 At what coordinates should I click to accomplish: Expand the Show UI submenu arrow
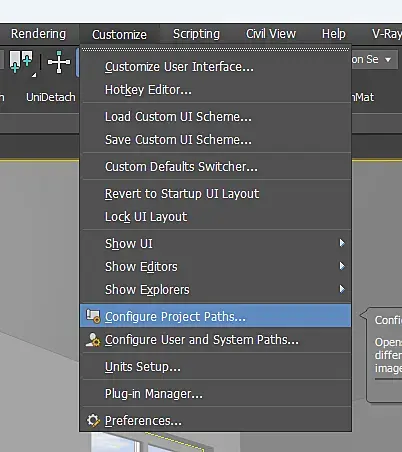(x=342, y=243)
